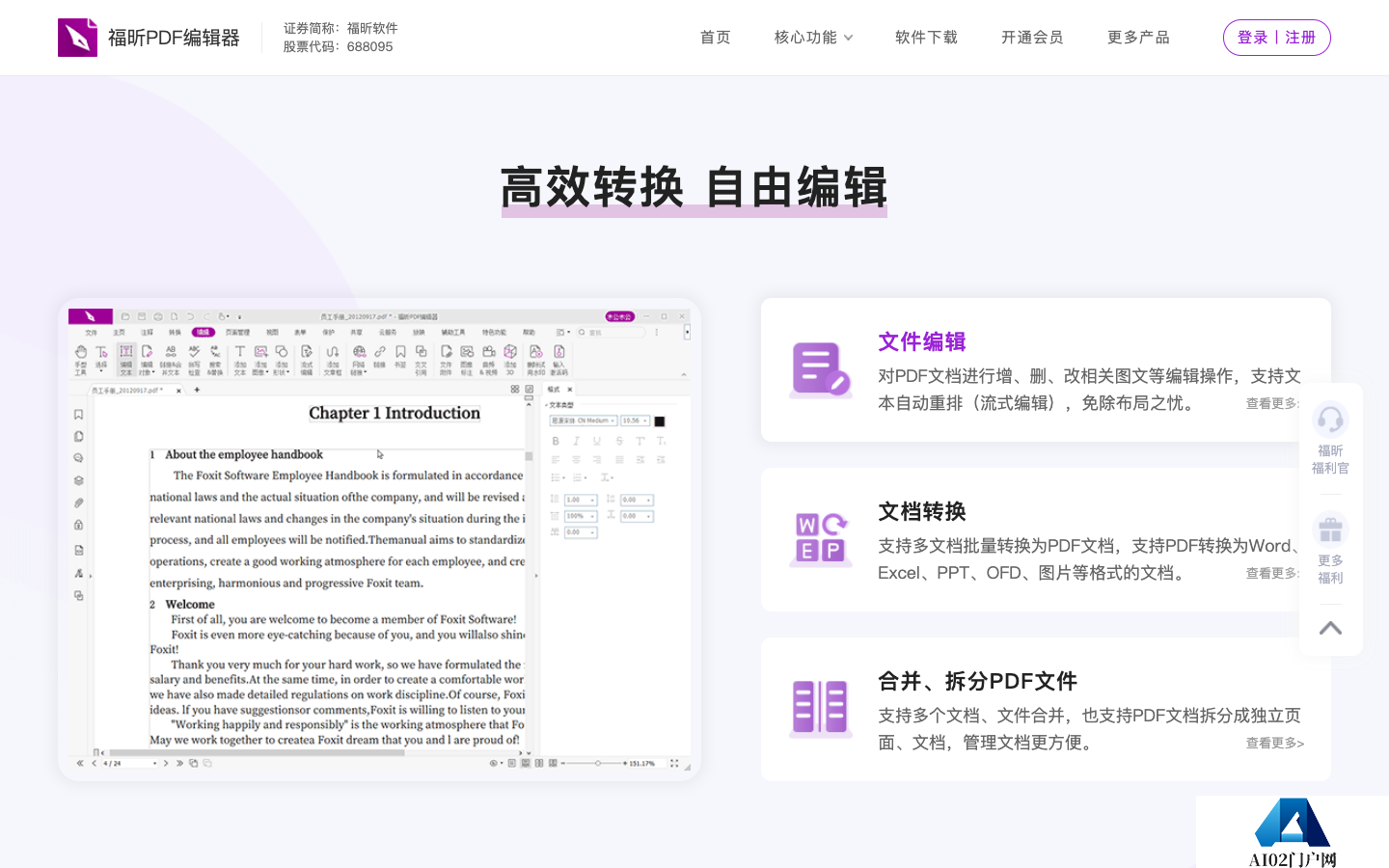Click the 链接 link tool in editor preview
This screenshot has height=868, width=1389.
[x=380, y=356]
